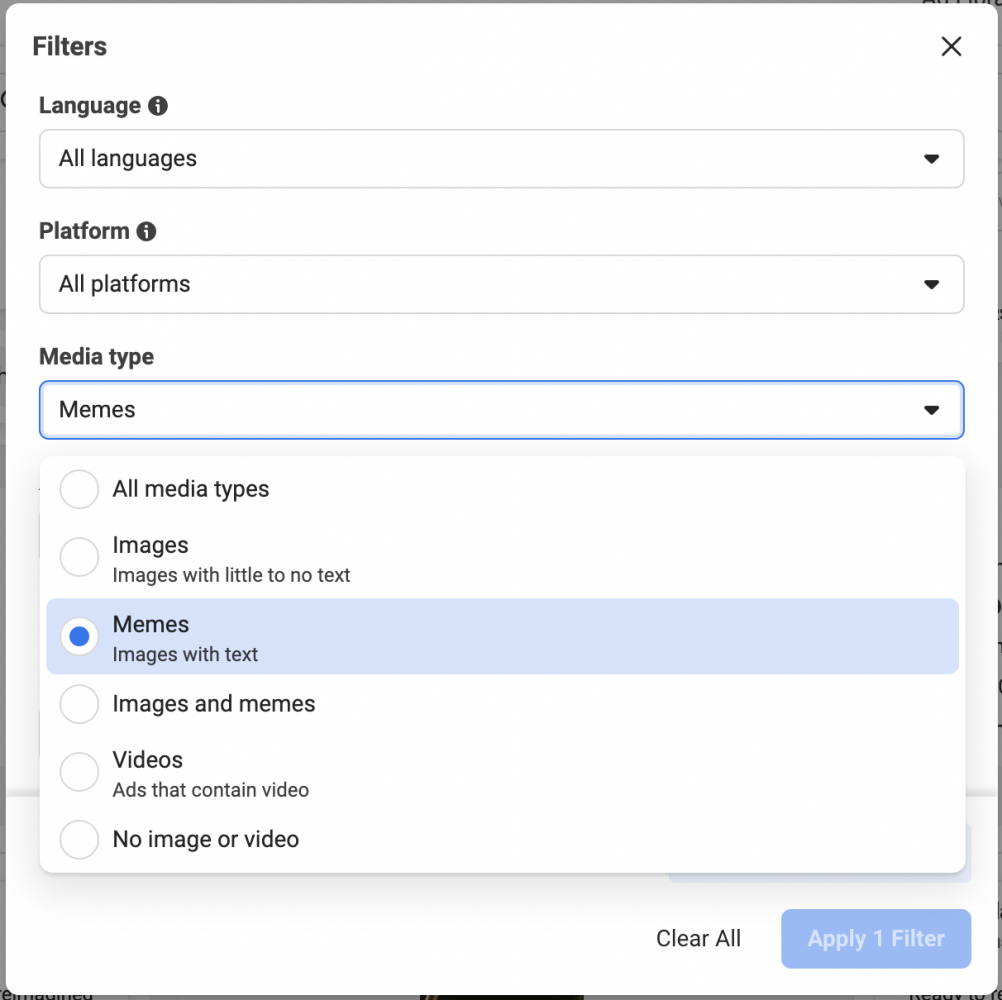Image resolution: width=1002 pixels, height=1000 pixels.
Task: Click the Platform dropdown arrow
Action: (931, 285)
